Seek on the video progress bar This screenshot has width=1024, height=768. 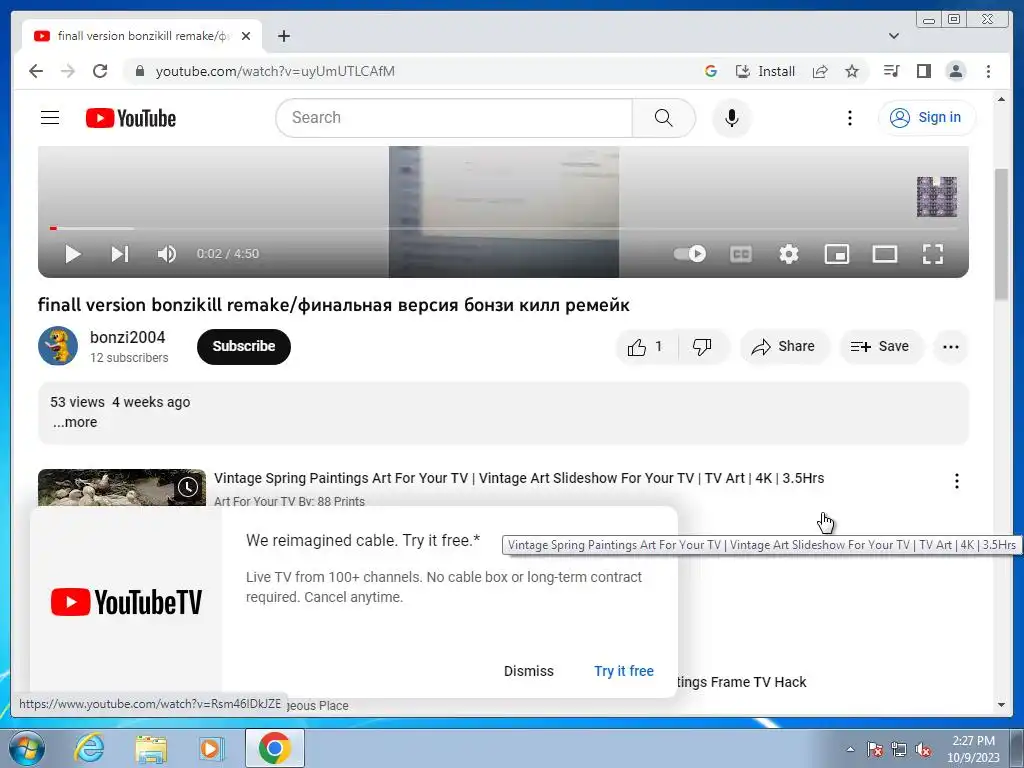(503, 228)
